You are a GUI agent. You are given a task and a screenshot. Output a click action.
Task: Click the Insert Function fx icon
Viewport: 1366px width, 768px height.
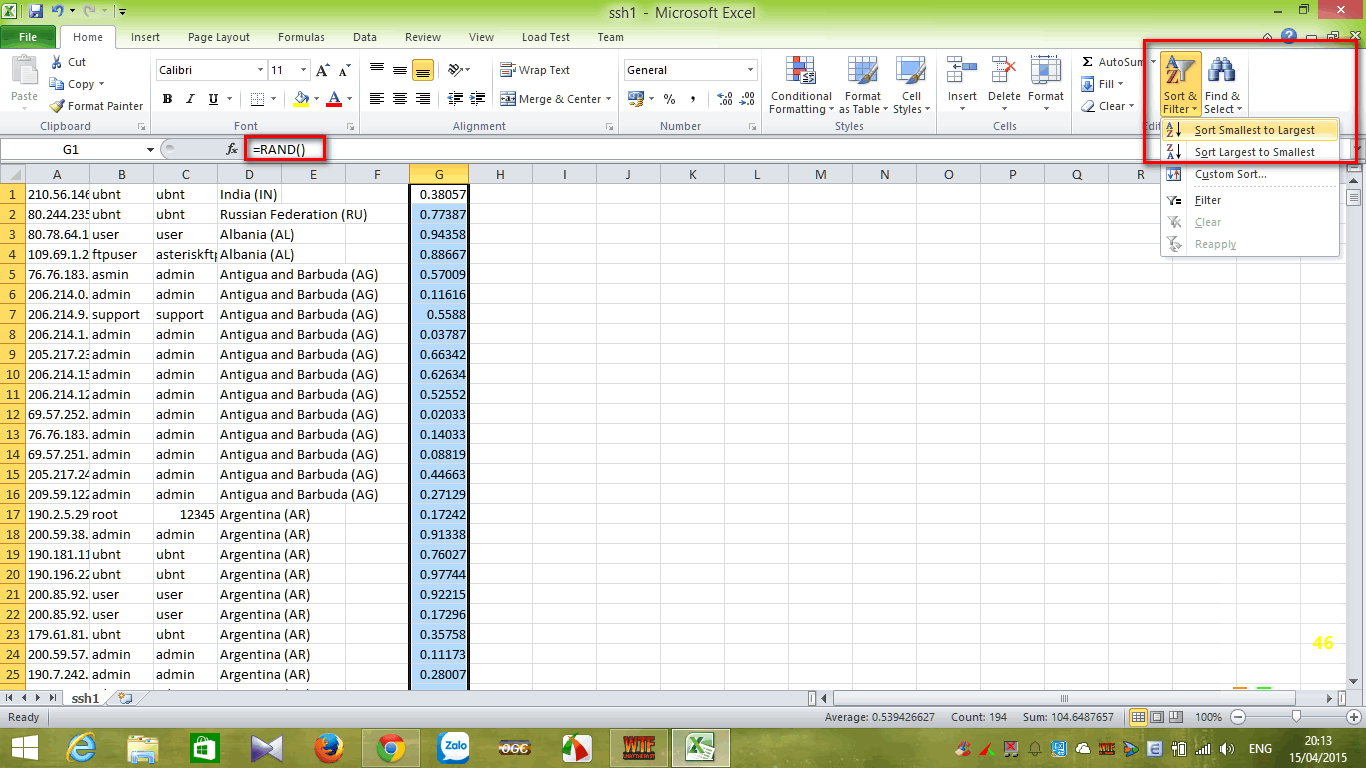coord(232,149)
